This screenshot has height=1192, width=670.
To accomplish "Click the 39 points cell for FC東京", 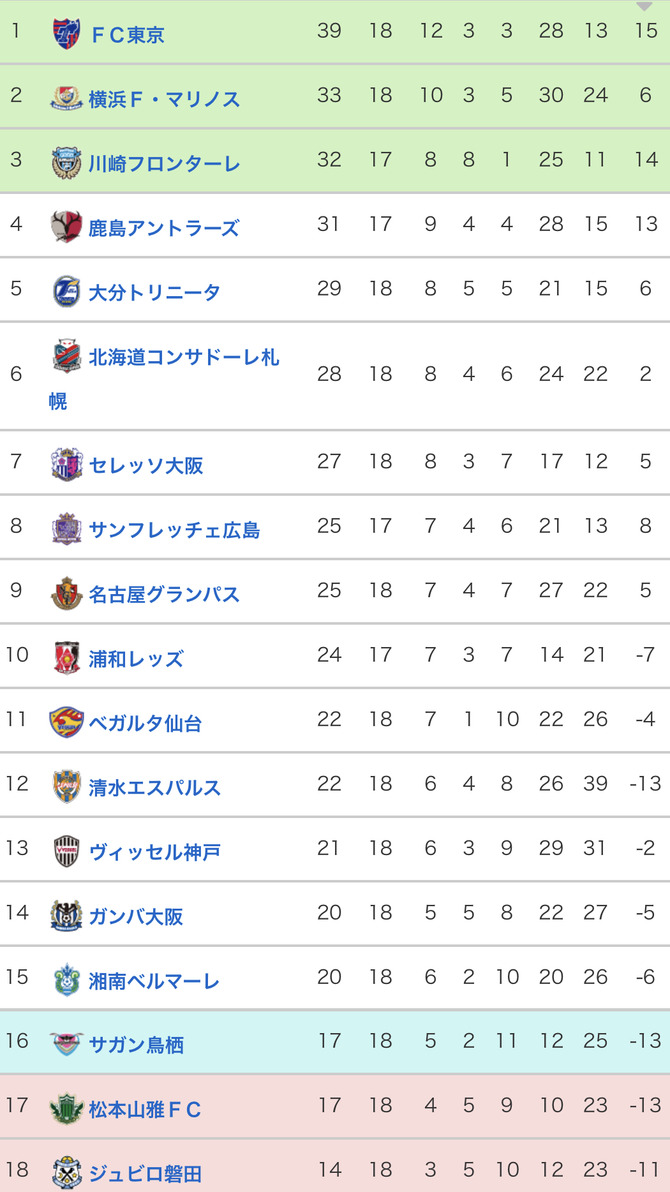I will click(x=329, y=32).
